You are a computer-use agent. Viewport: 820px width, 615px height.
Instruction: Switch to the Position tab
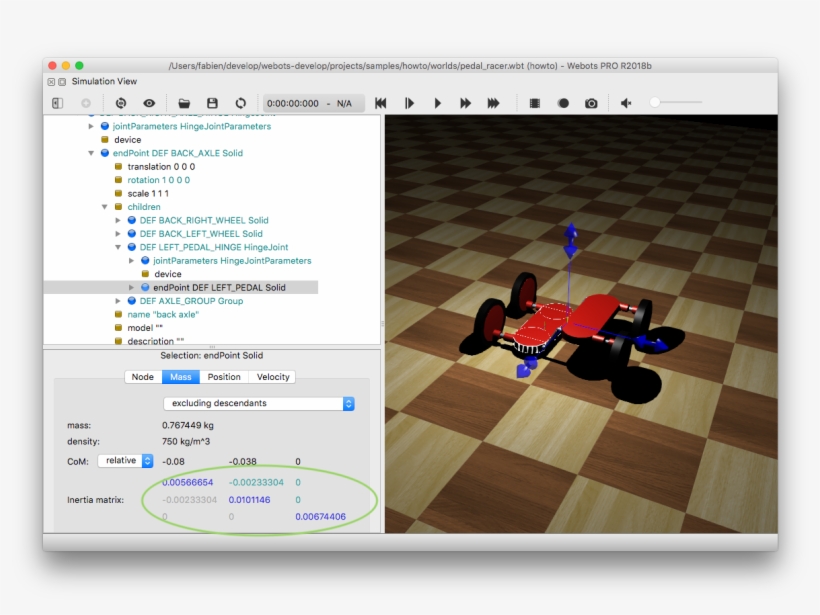click(224, 377)
